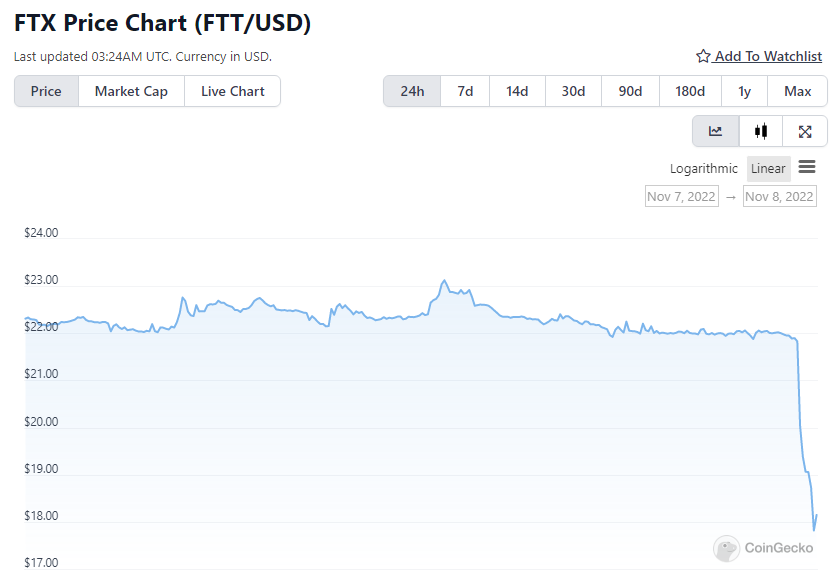Screen dimensions: 837x577
Task: Switch to candlestick chart icon
Action: click(x=761, y=131)
